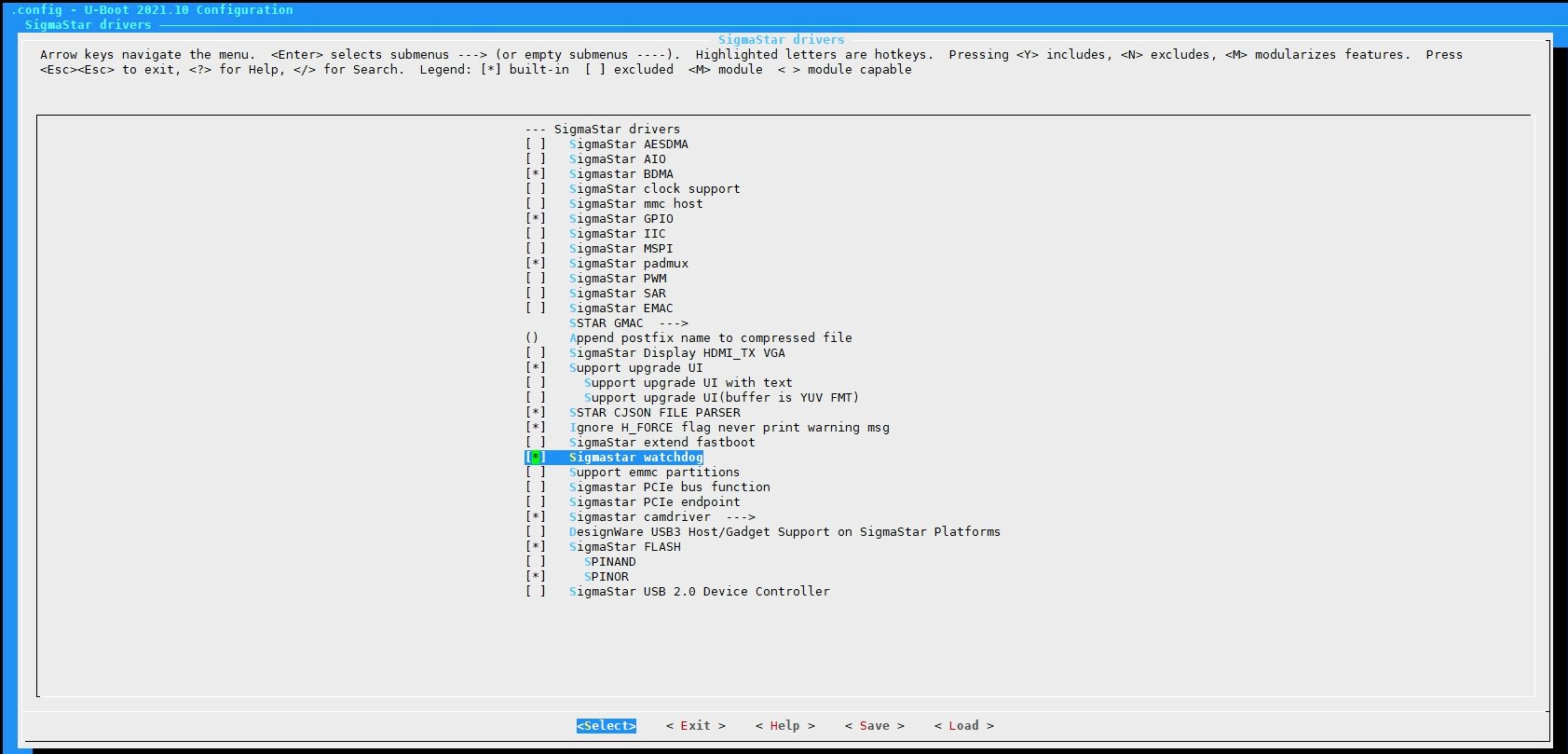The image size is (1568, 754).
Task: Toggle the Support upgrade UI parent option
Action: click(x=614, y=368)
